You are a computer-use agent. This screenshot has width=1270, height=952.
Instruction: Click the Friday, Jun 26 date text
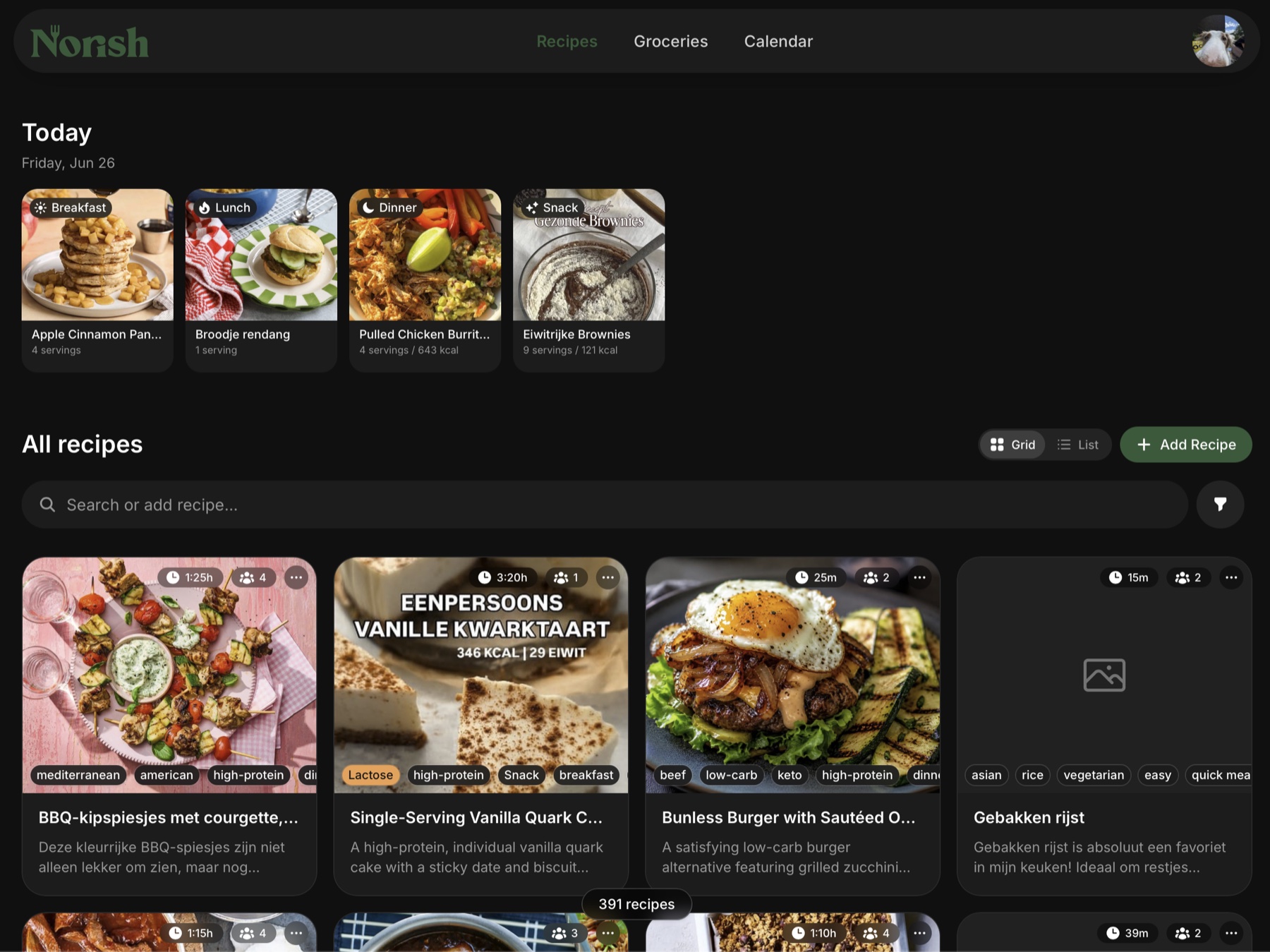click(x=68, y=163)
